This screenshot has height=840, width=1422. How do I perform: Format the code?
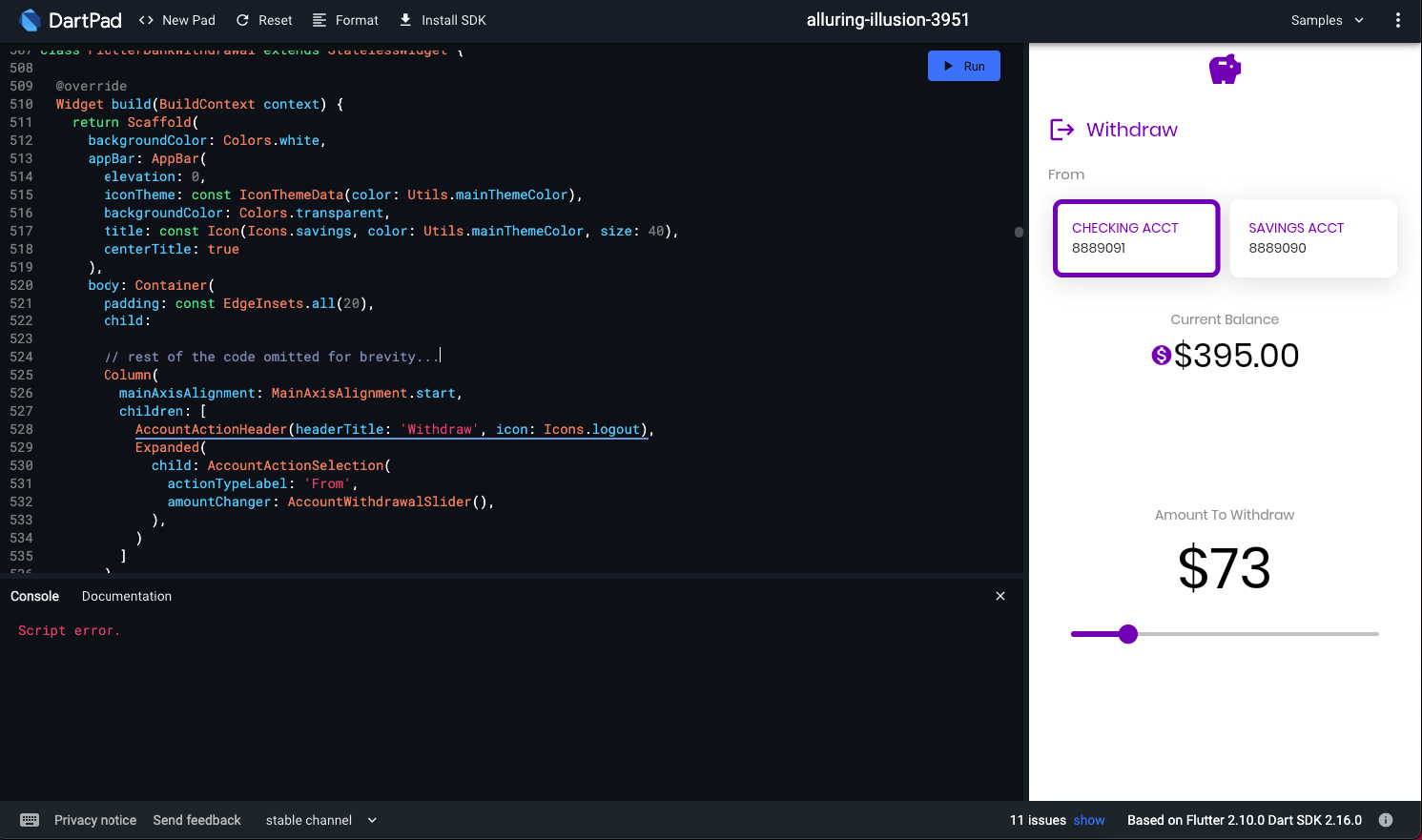point(345,20)
